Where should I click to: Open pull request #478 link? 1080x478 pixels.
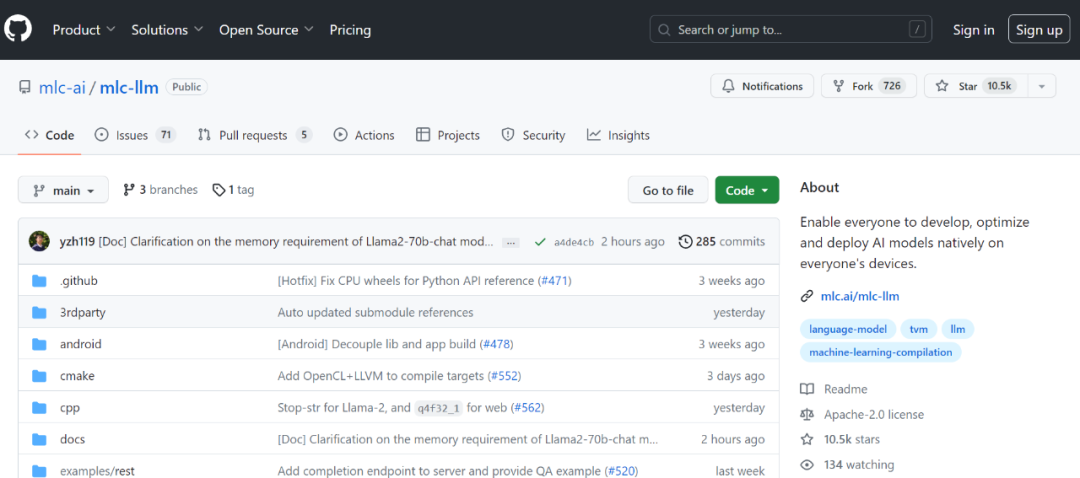[496, 344]
